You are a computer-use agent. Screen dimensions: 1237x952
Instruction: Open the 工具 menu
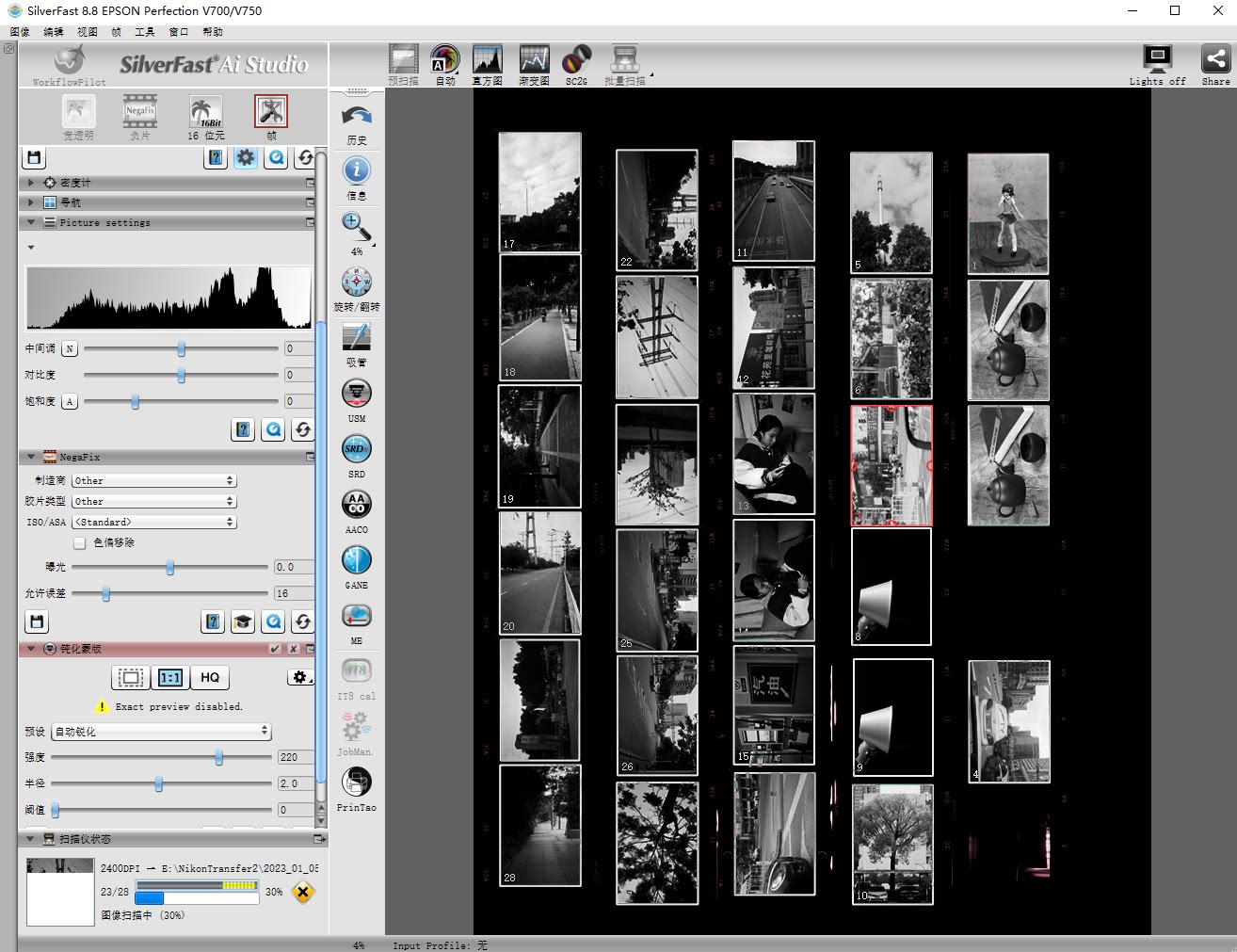pos(144,32)
